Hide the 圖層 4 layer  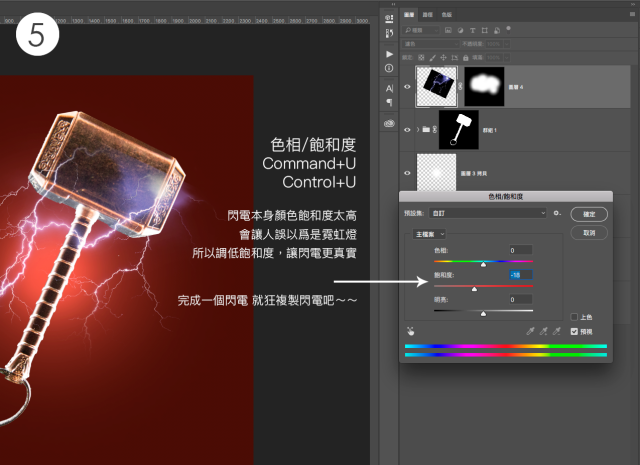(x=407, y=87)
